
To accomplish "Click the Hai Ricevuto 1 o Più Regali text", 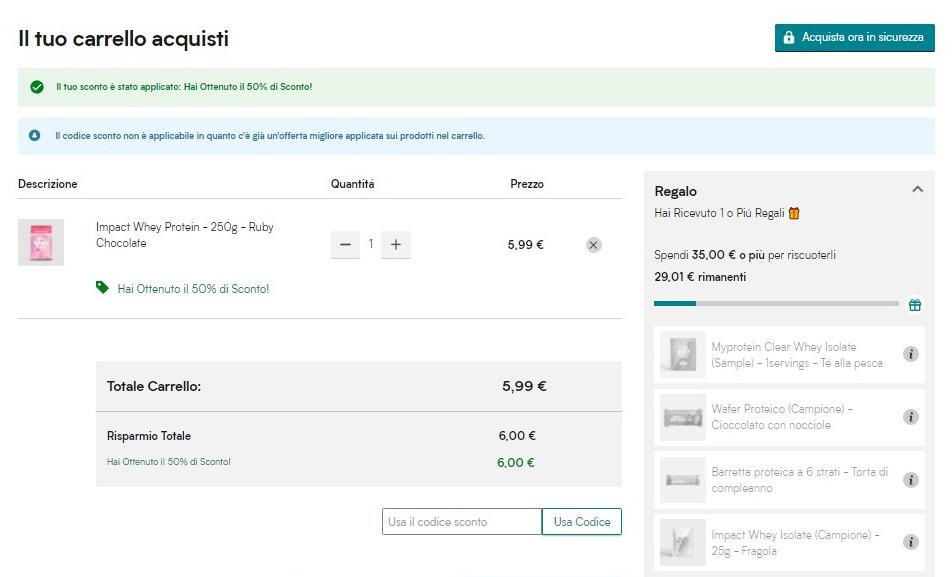I will (x=719, y=213).
